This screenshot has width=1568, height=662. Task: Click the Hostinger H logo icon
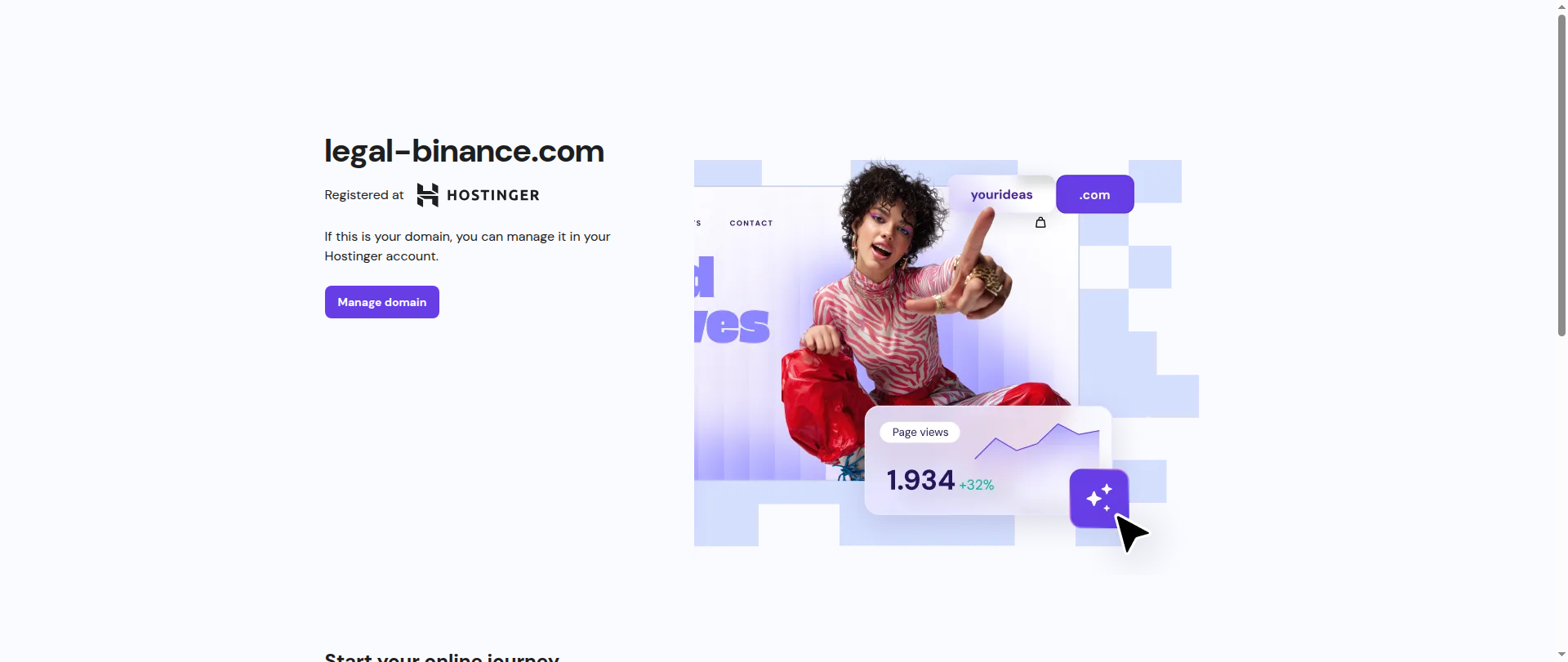tap(428, 195)
